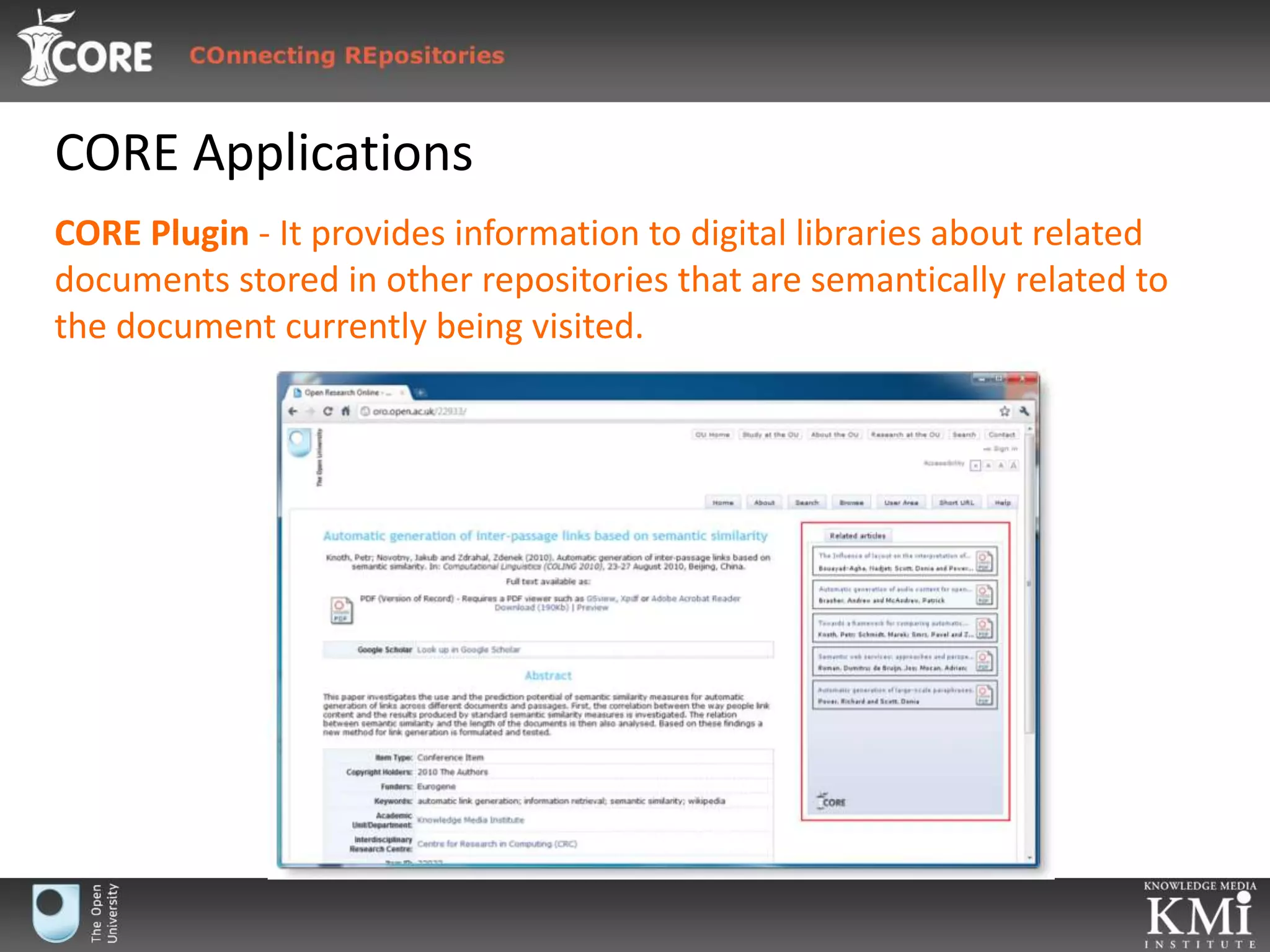
Task: Click the Adobe Acrobat Reader link
Action: tap(696, 599)
